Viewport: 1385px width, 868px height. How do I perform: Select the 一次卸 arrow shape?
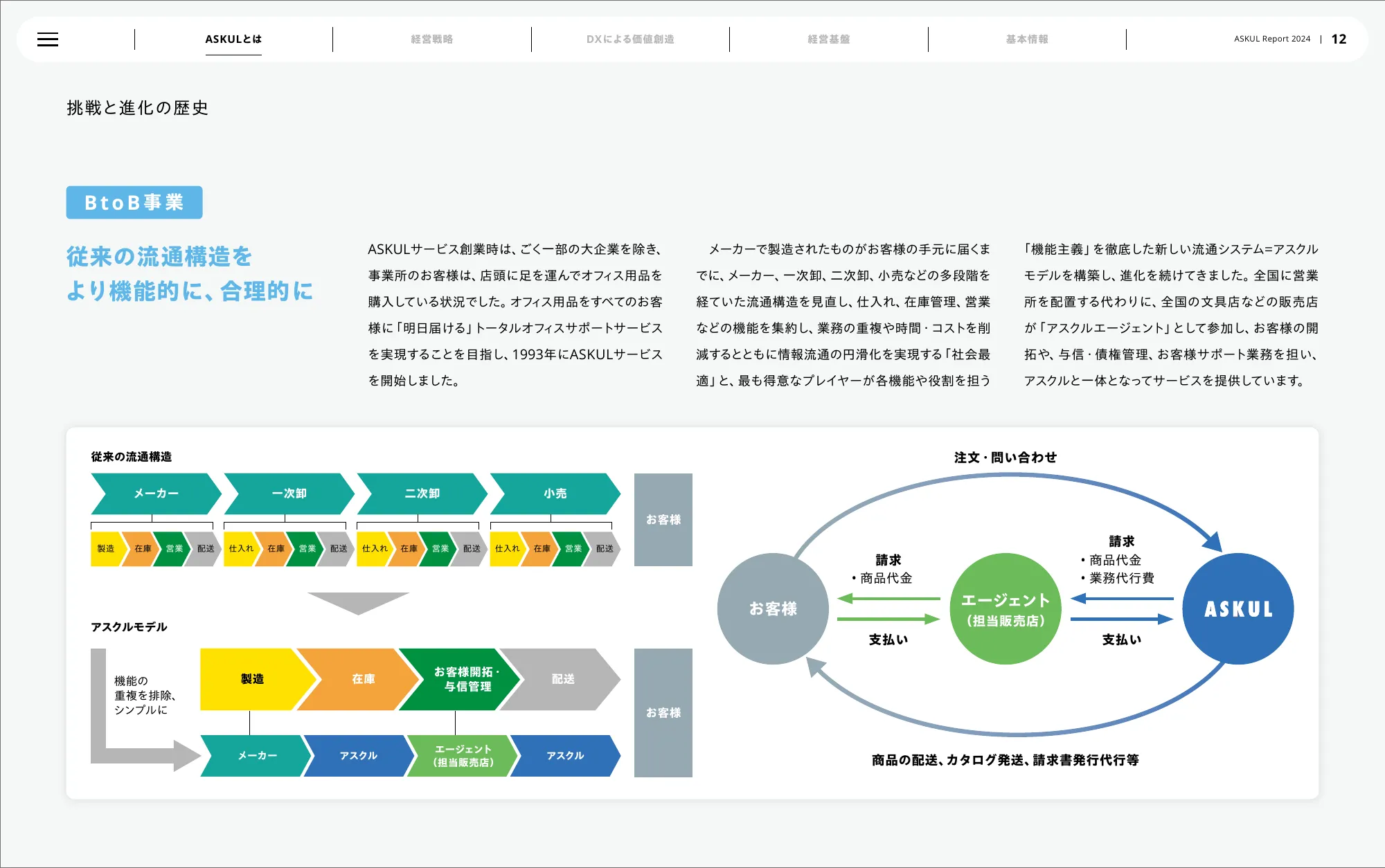click(289, 494)
